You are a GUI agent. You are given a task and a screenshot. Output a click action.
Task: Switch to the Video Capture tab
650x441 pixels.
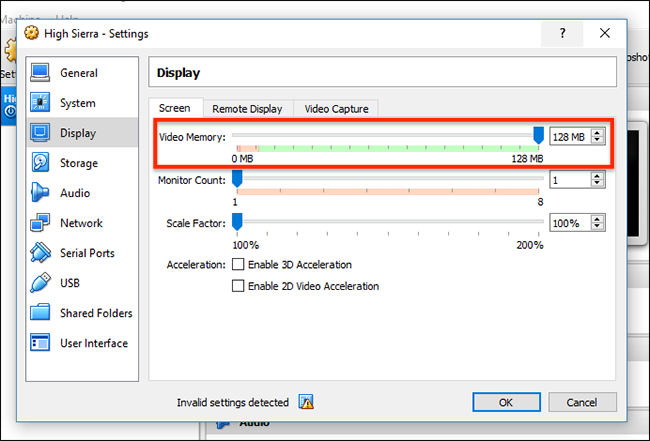[x=336, y=109]
